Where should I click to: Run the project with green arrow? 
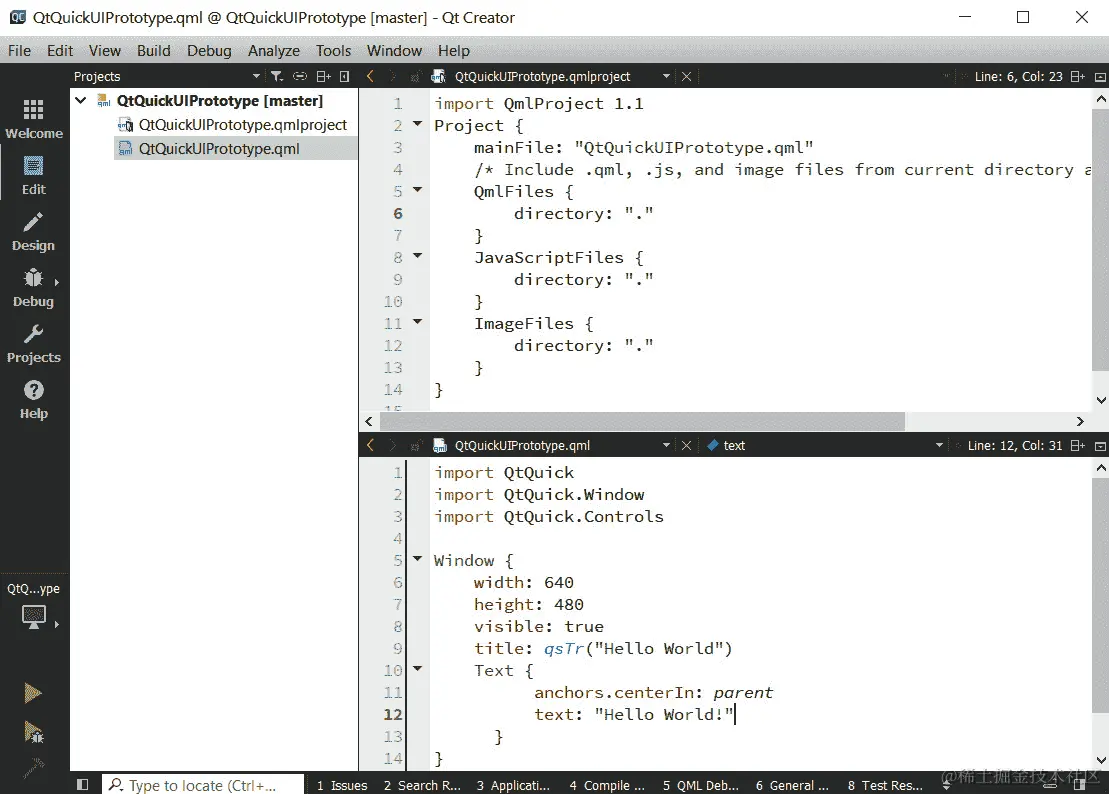point(33,693)
